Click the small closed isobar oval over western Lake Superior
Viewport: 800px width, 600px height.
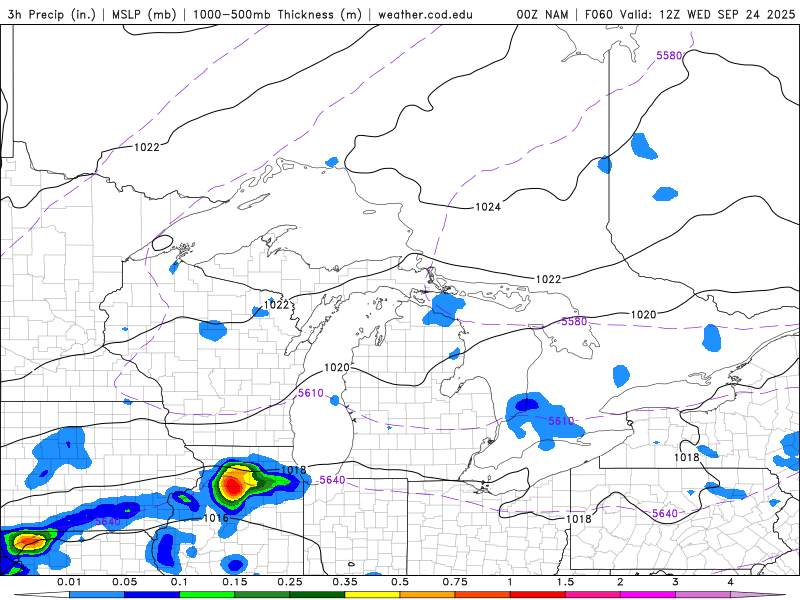click(162, 243)
